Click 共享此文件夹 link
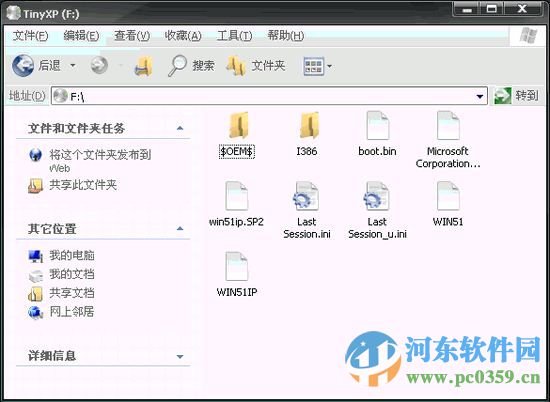550x402 pixels. pos(83,185)
